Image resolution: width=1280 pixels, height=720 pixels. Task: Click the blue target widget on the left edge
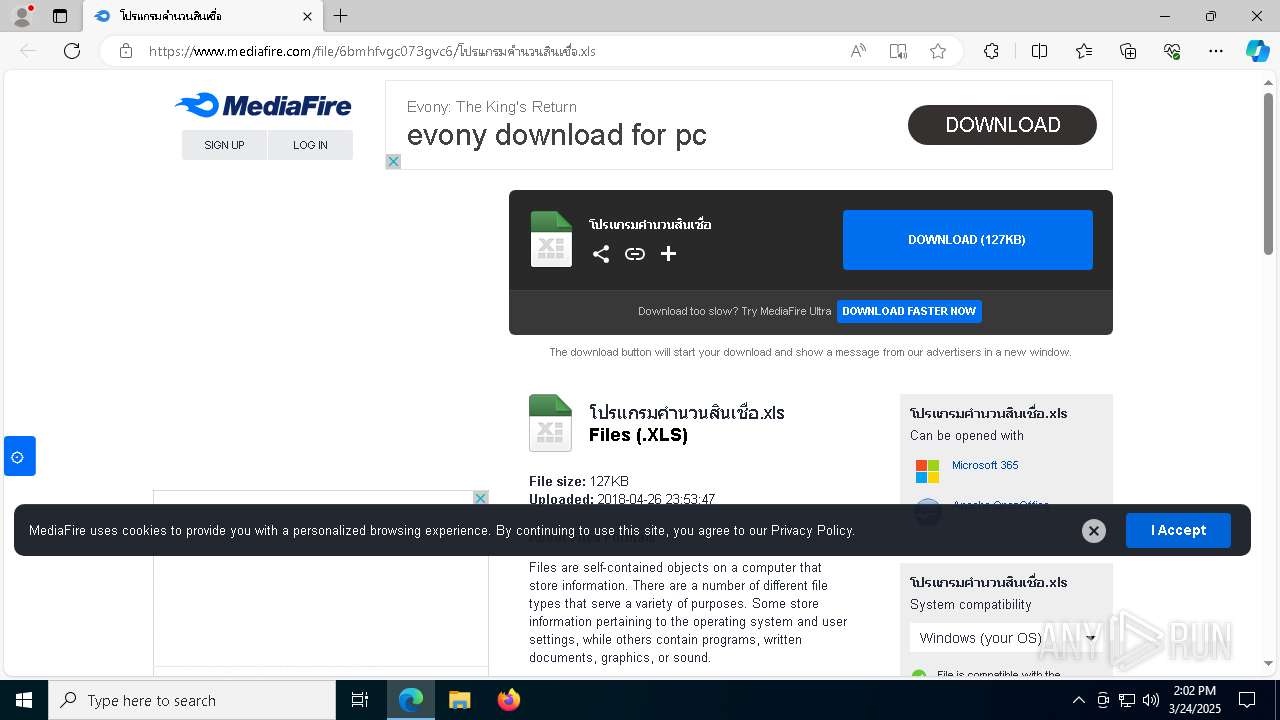point(19,456)
